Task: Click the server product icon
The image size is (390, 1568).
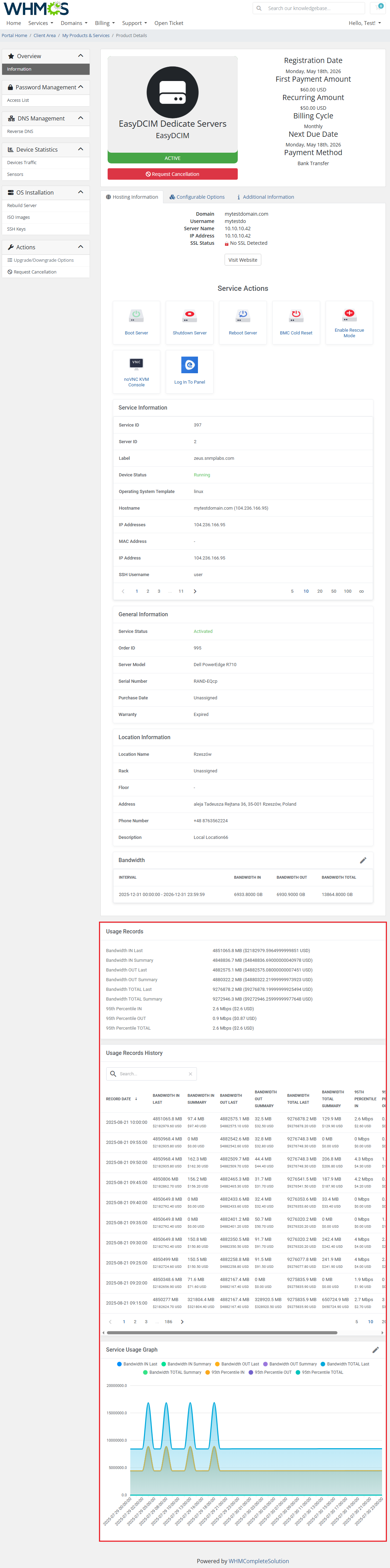Action: [172, 92]
